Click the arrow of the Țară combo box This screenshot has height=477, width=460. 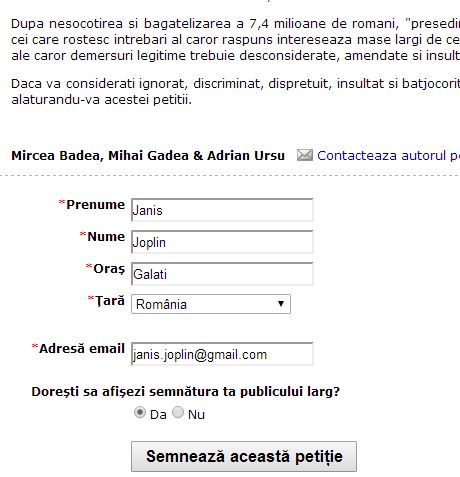(x=281, y=304)
